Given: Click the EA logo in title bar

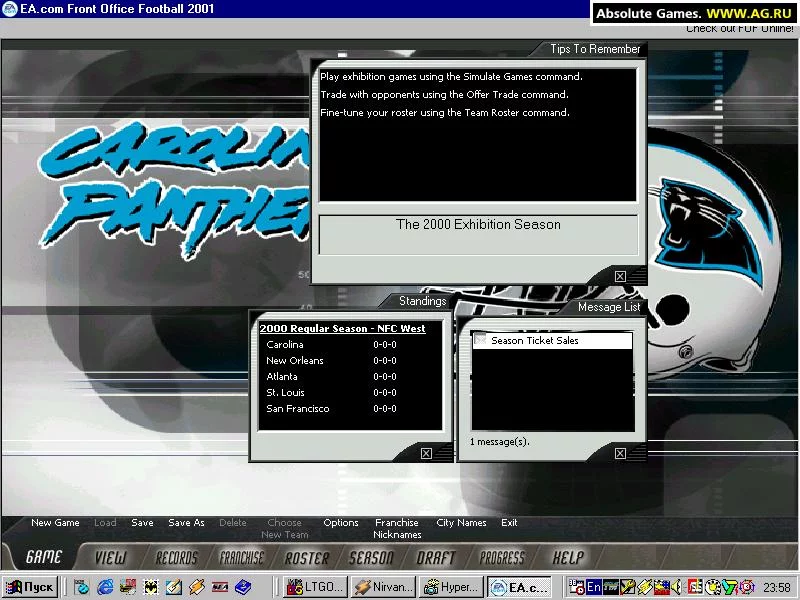Looking at the screenshot, I should click(10, 9).
